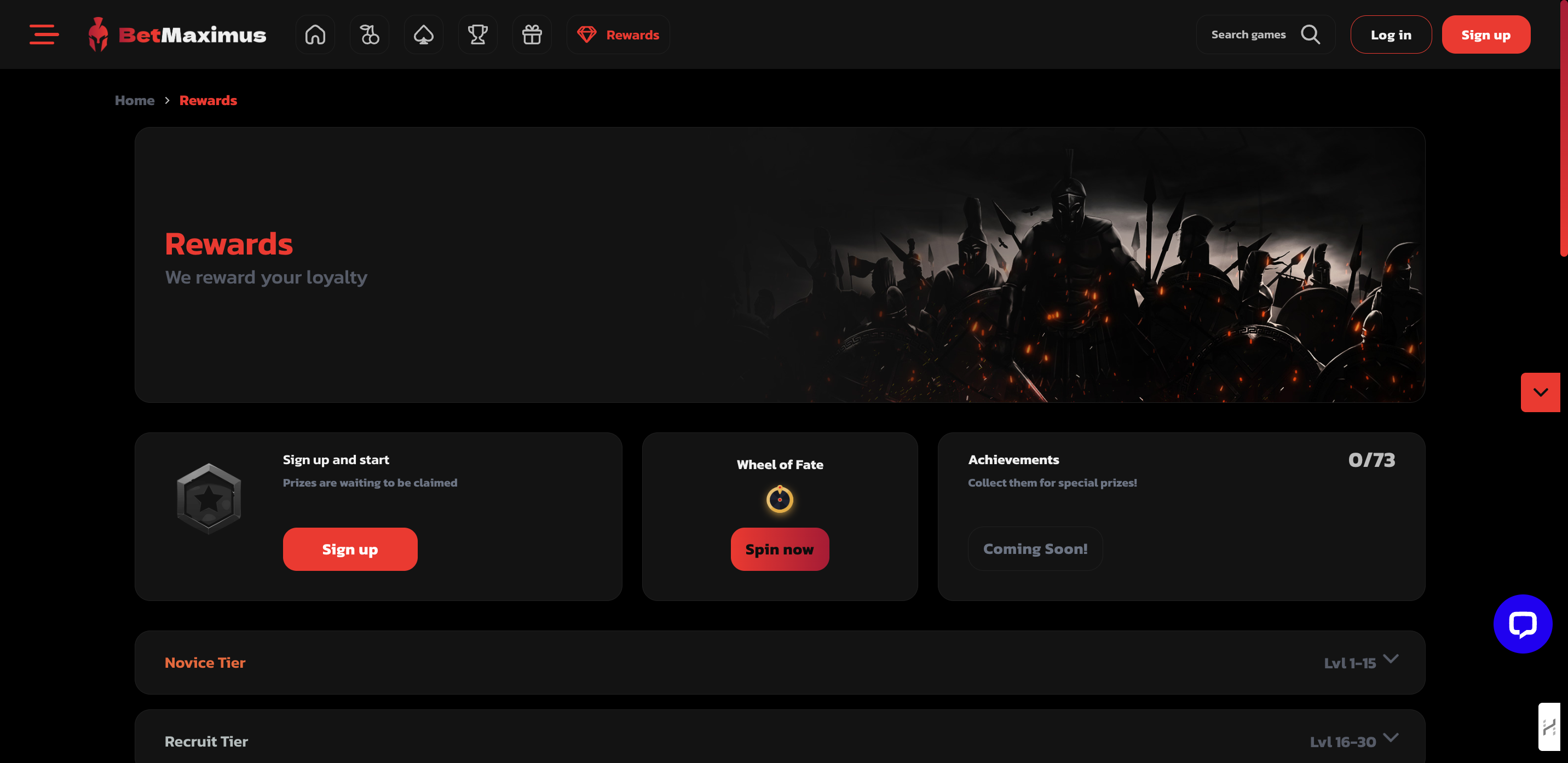Expand the Recruit Tier chevron

1391,737
